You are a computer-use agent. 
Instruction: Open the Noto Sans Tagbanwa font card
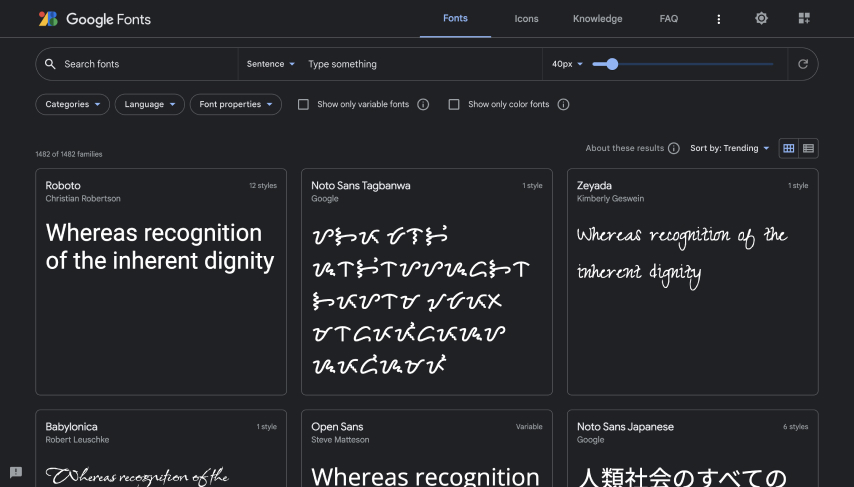click(x=426, y=282)
